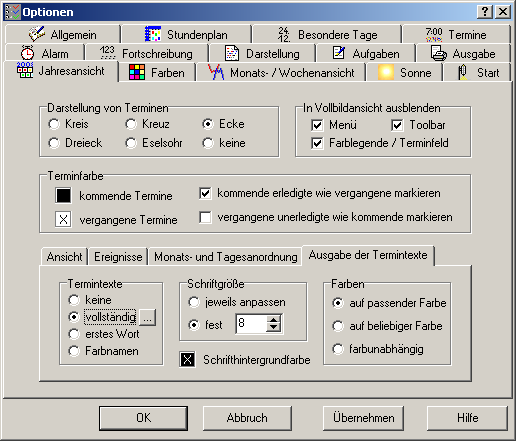Click the Alarm clock icon tab
Screen dimensions: 516x441
27,53
